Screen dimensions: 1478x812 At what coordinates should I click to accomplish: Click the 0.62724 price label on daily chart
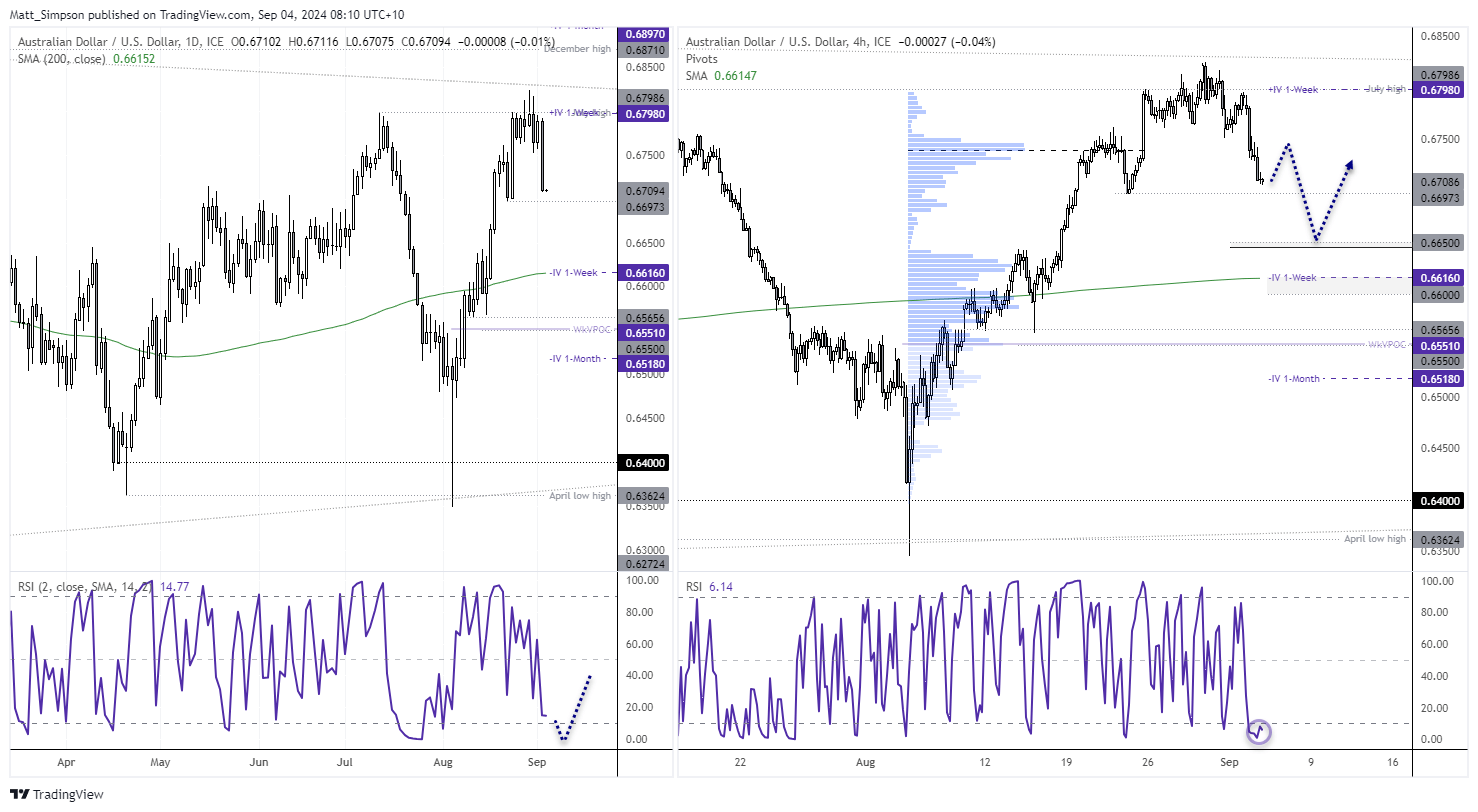(642, 564)
